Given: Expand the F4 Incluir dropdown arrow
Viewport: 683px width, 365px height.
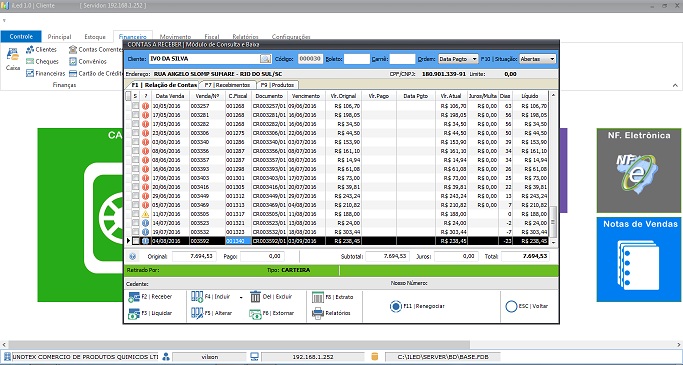Looking at the screenshot, I should point(241,297).
